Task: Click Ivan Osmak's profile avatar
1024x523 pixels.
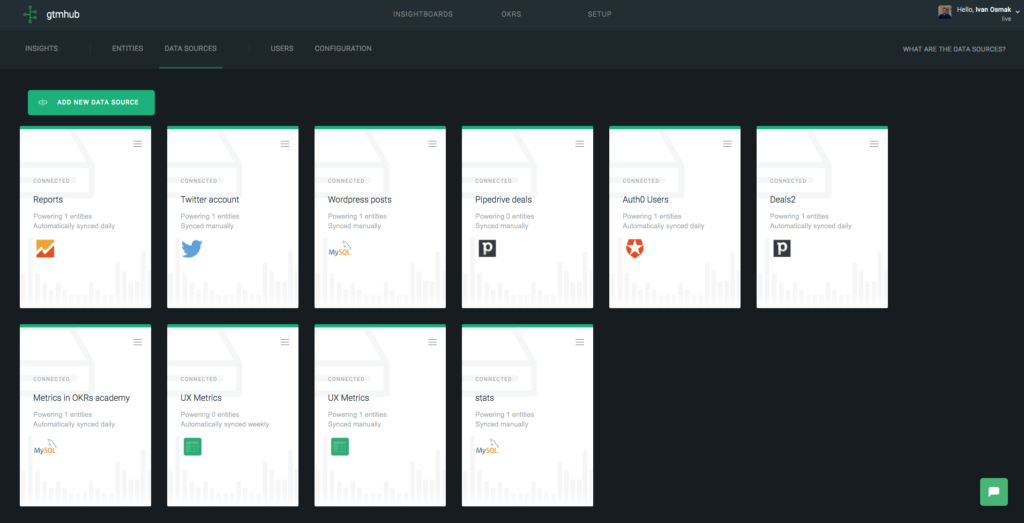Action: (x=944, y=12)
